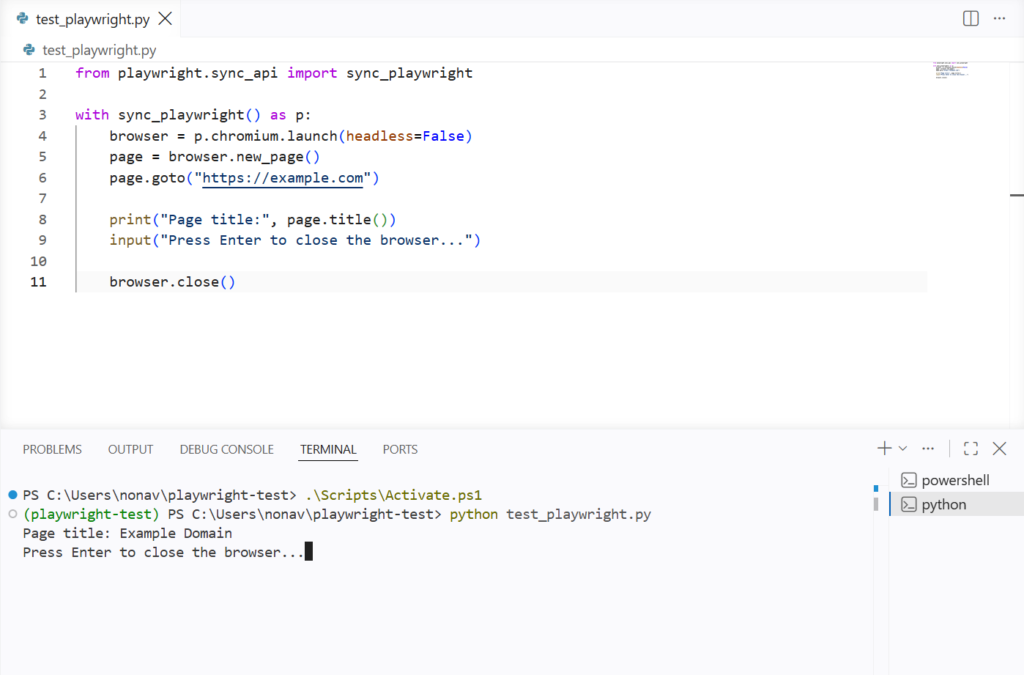Close the bottom terminal panel
The width and height of the screenshot is (1024, 675).
tap(999, 448)
